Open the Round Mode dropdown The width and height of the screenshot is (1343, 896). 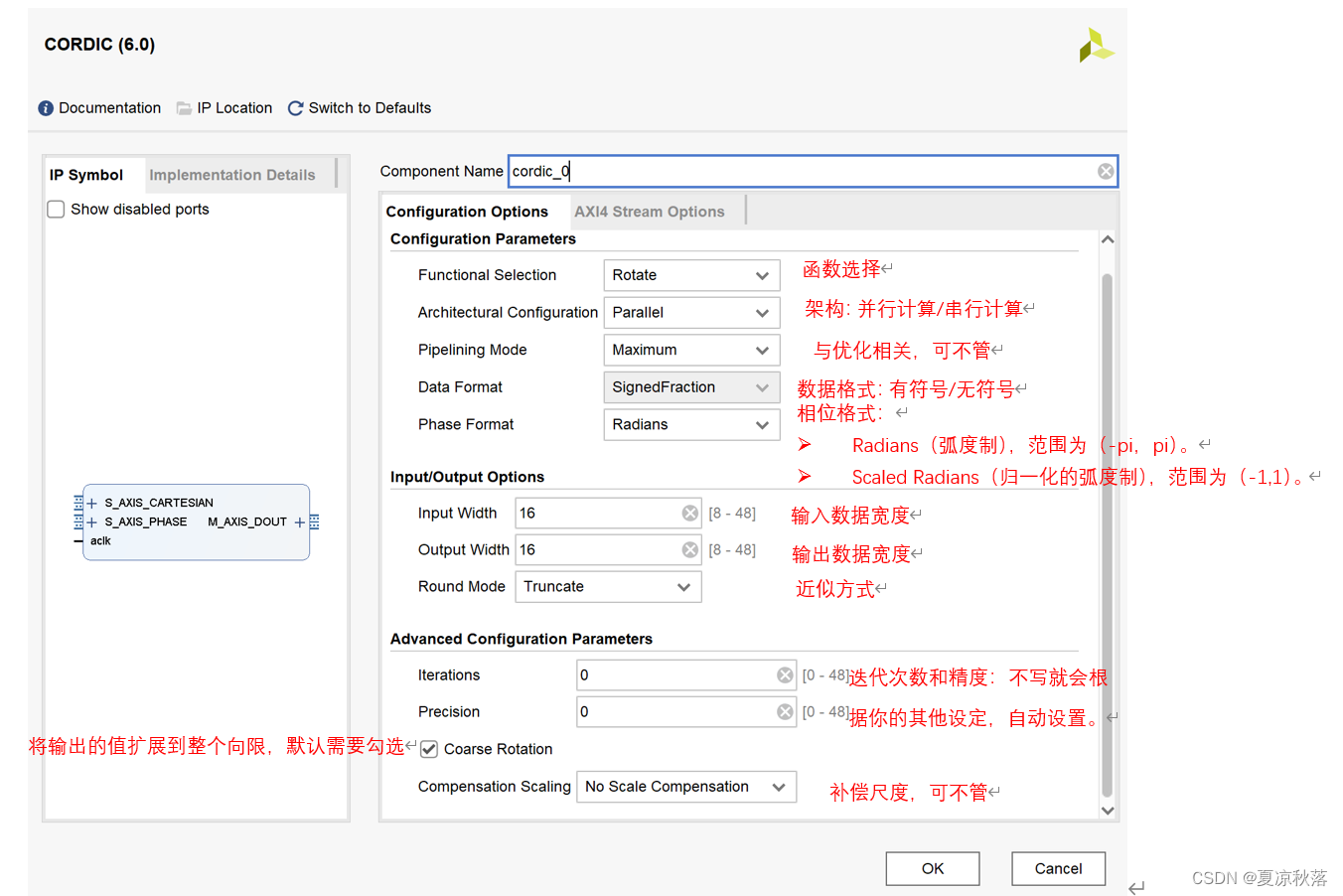coord(608,587)
